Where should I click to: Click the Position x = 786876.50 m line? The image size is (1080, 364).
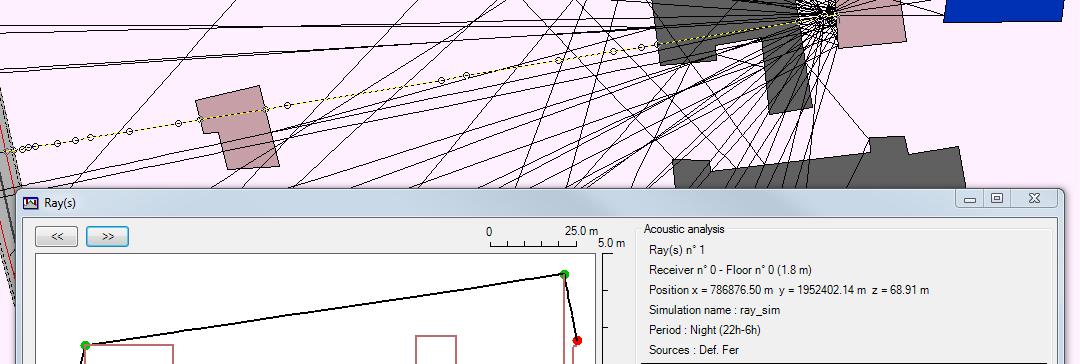pyautogui.click(x=789, y=290)
